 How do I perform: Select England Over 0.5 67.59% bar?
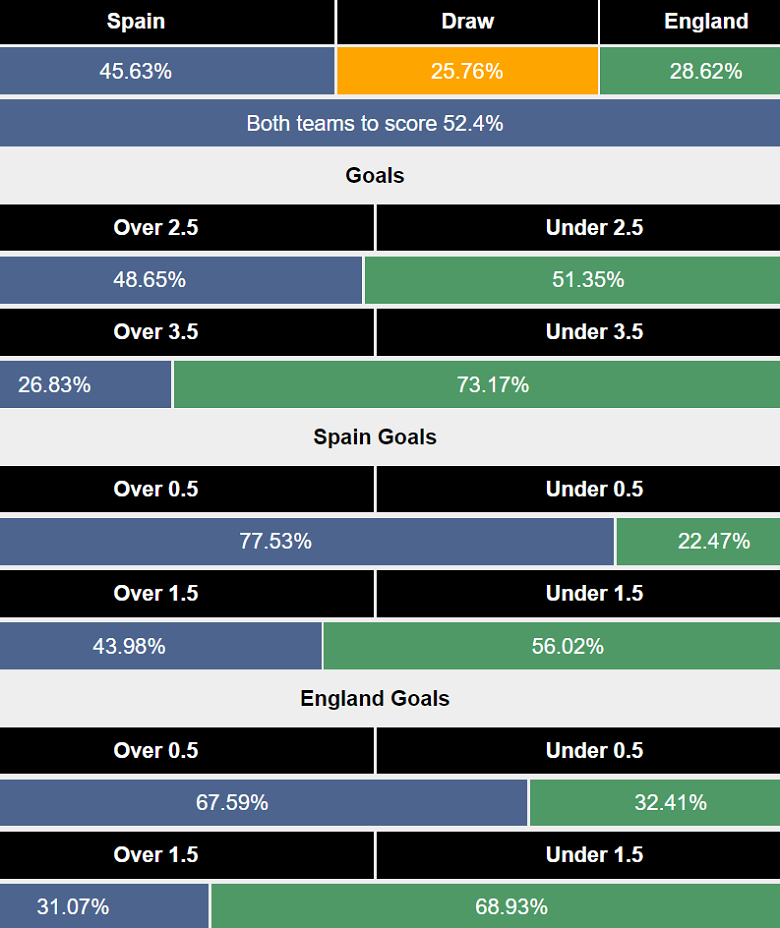coord(264,802)
